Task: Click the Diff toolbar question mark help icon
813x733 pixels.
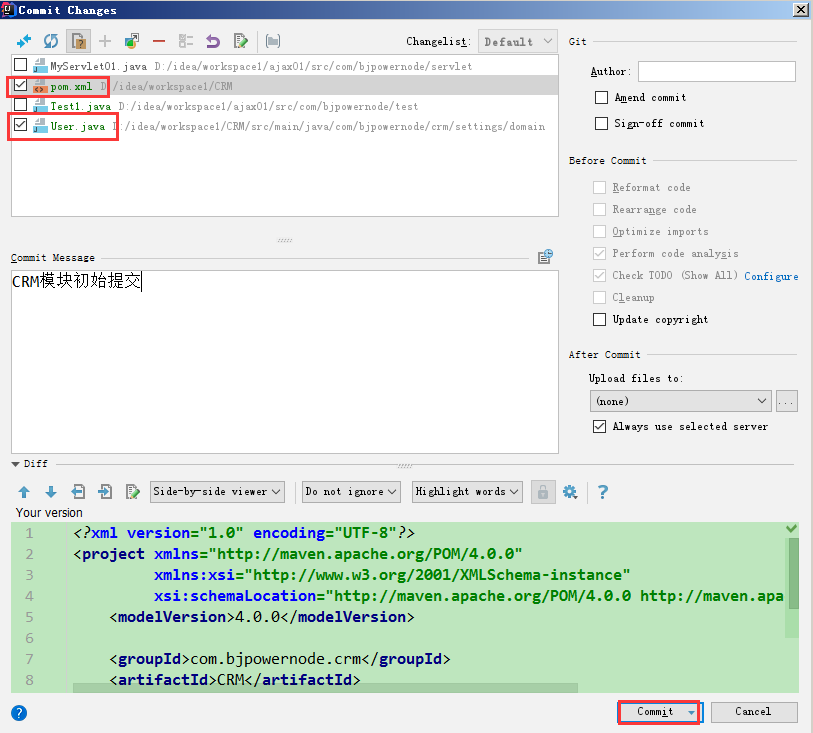Action: pyautogui.click(x=602, y=491)
